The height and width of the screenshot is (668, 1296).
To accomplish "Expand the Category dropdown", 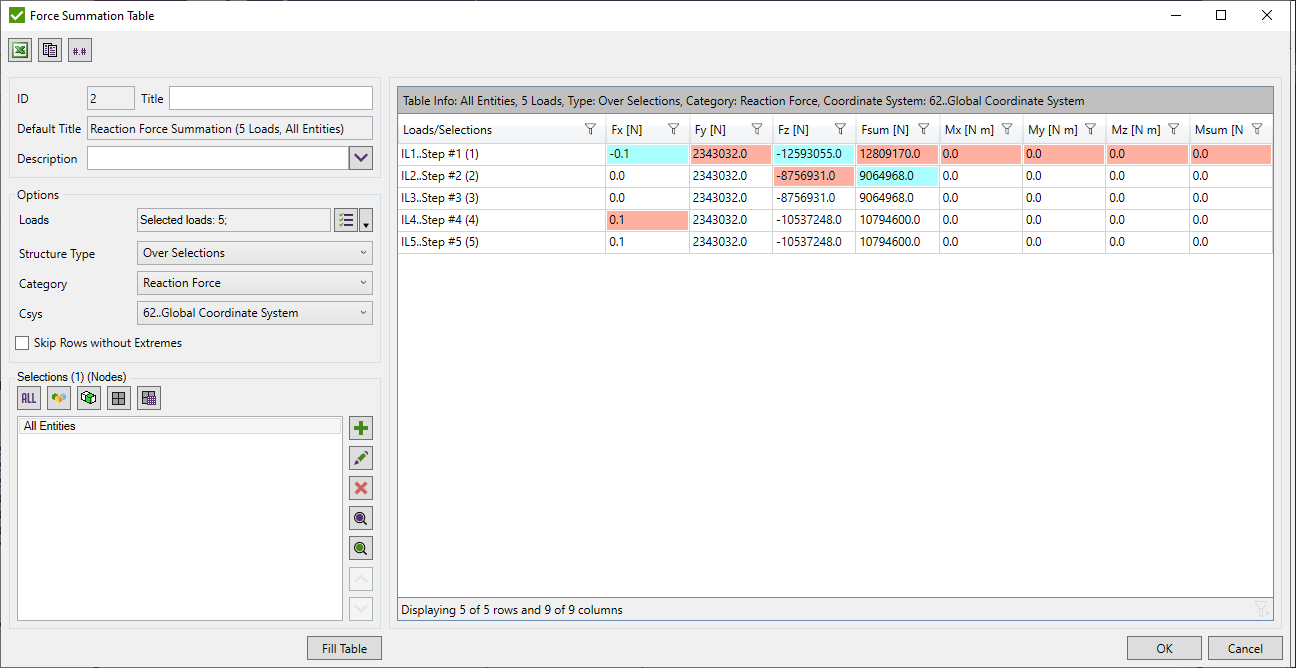I will click(x=255, y=283).
